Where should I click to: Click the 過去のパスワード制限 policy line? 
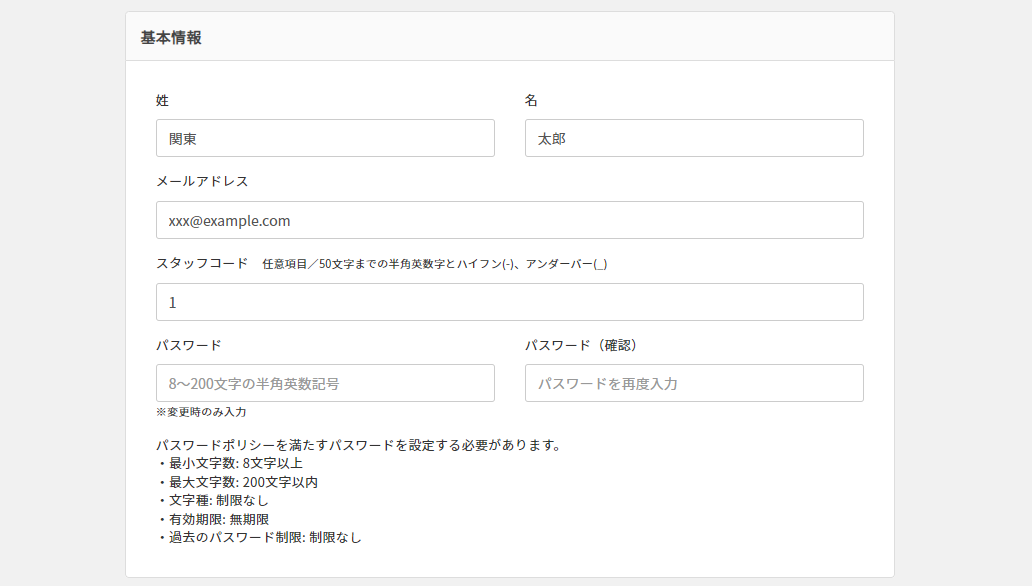coord(259,537)
